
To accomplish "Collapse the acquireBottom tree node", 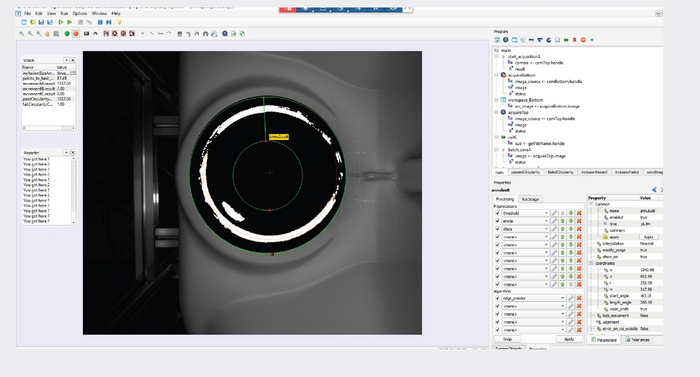I will point(496,75).
